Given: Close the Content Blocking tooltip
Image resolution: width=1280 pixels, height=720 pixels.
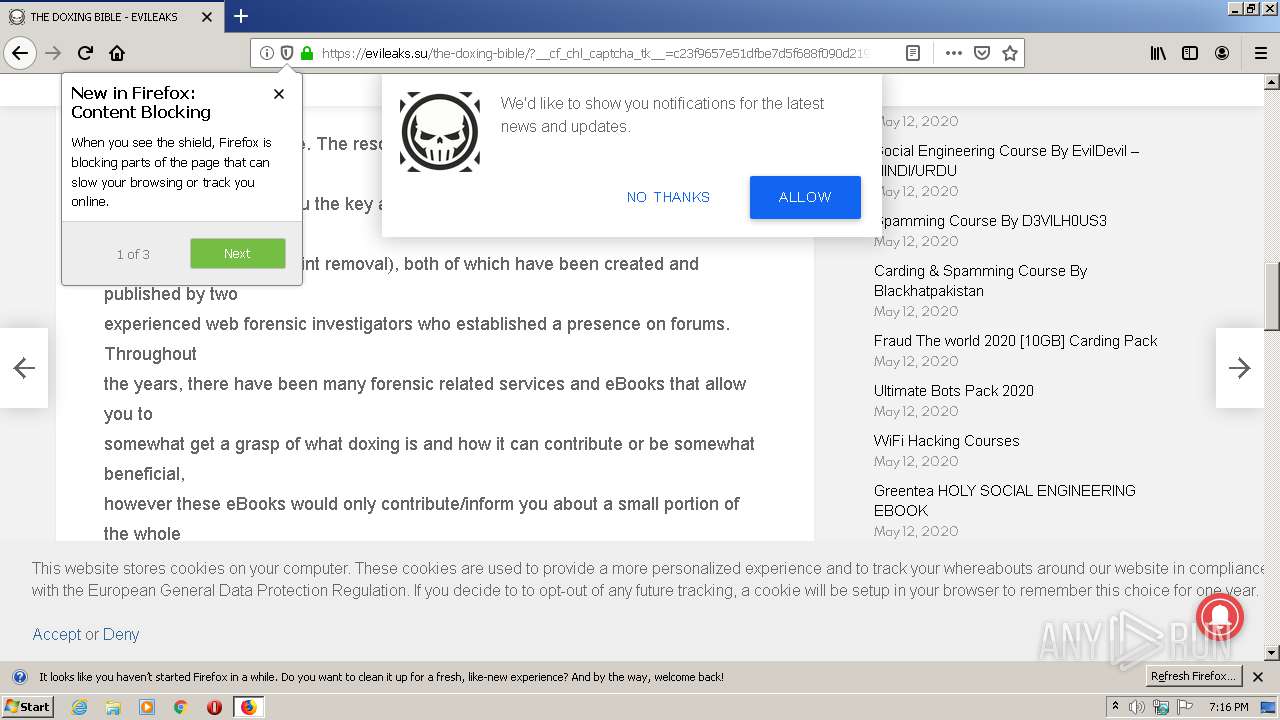Looking at the screenshot, I should 279,94.
